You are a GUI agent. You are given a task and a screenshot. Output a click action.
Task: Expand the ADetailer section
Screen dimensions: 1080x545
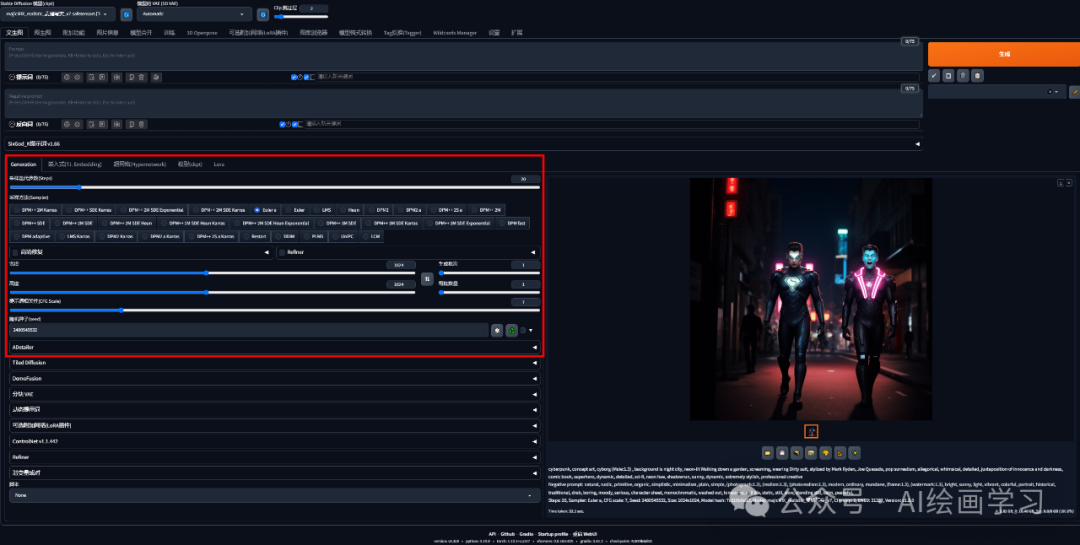click(274, 347)
